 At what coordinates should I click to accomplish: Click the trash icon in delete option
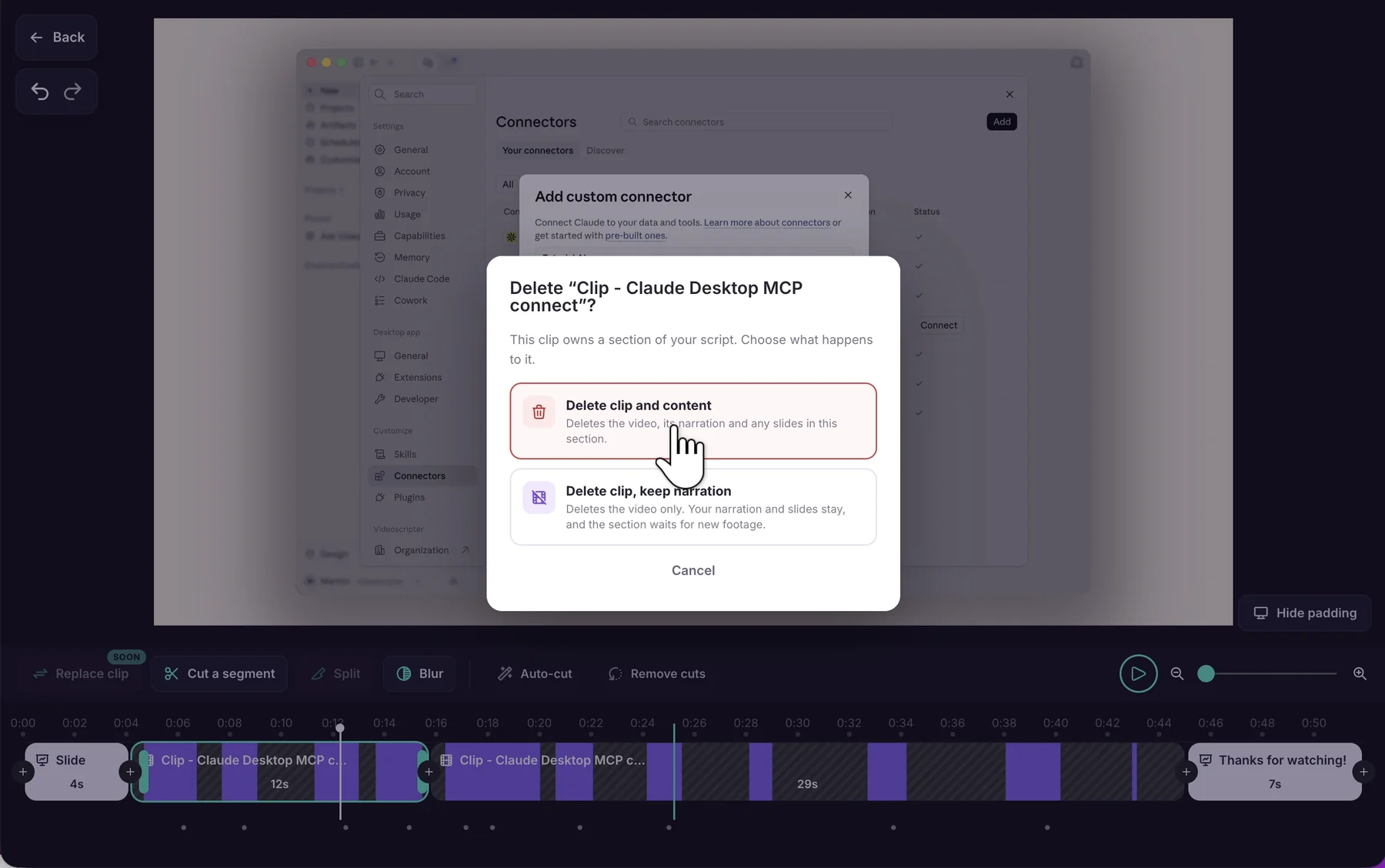click(x=539, y=412)
